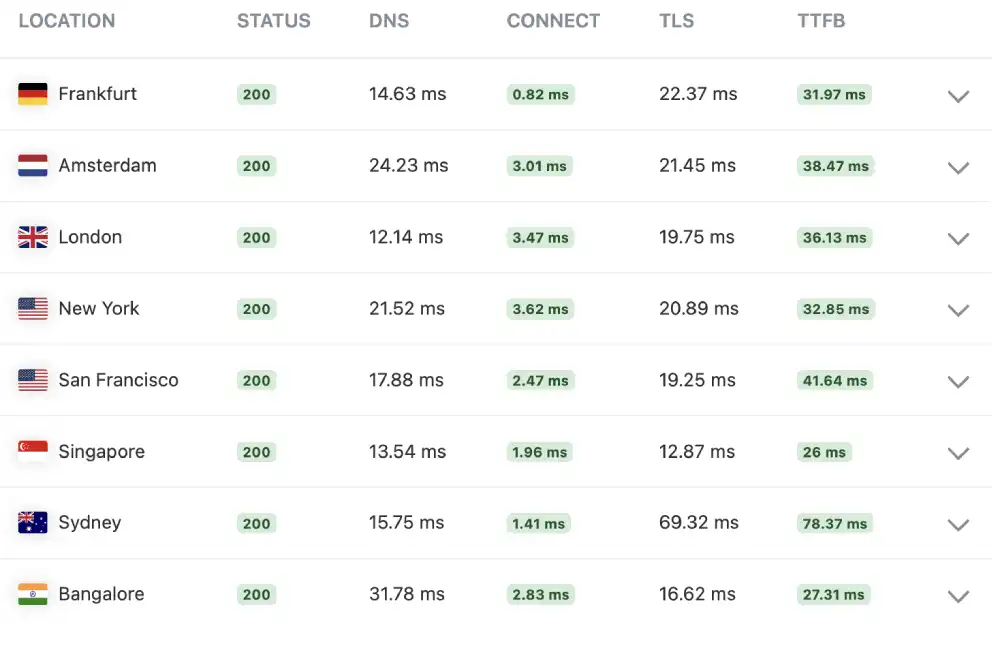Click the Amsterdam TTFB 38.47 ms badge
Image resolution: width=1000 pixels, height=650 pixels.
point(835,166)
